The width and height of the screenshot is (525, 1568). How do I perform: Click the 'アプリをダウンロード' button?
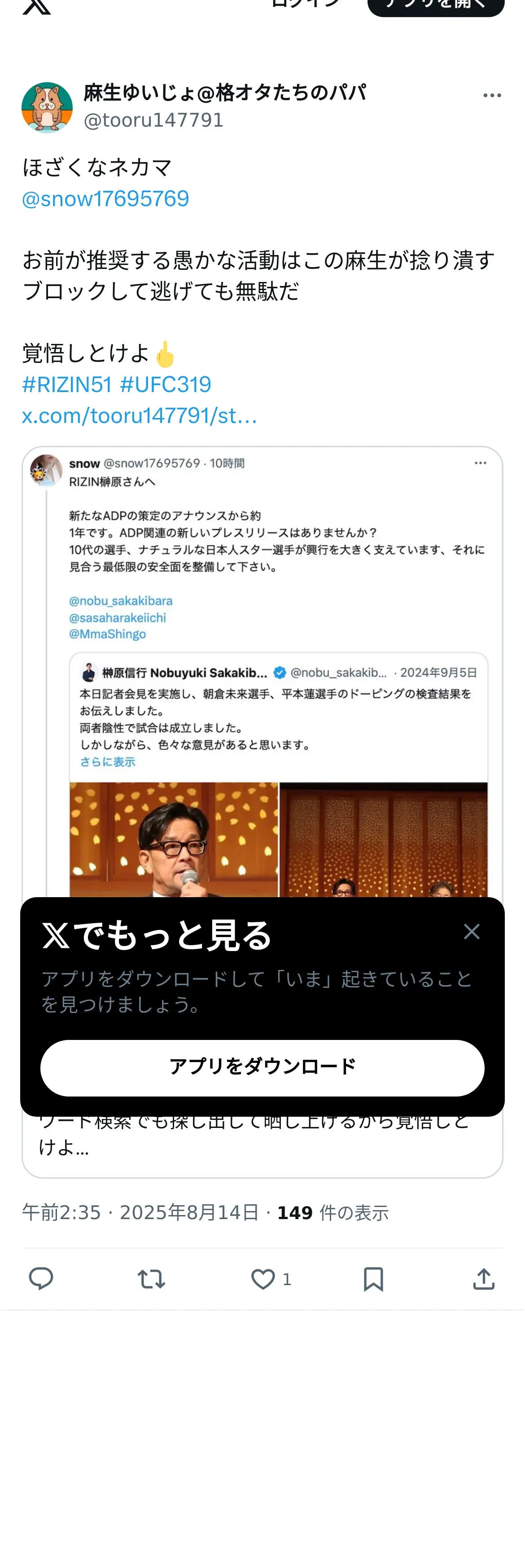click(262, 1068)
